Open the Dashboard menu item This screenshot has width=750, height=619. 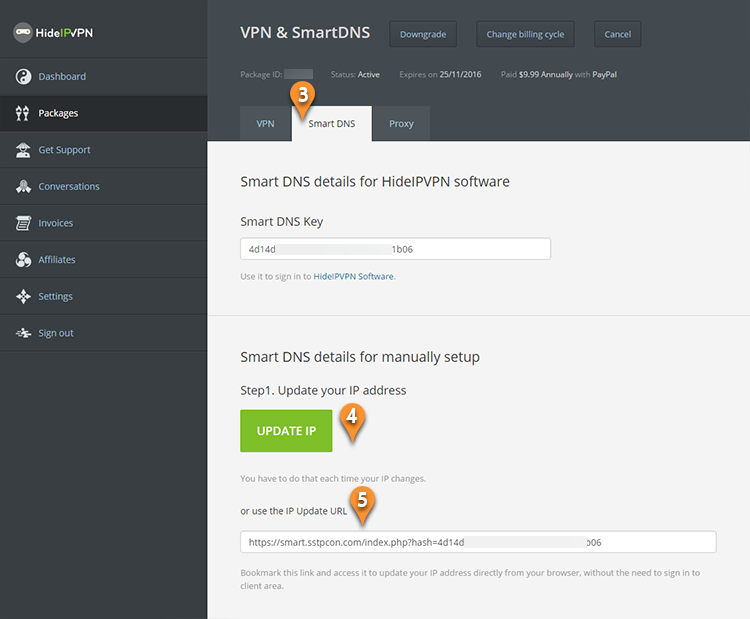tap(103, 77)
